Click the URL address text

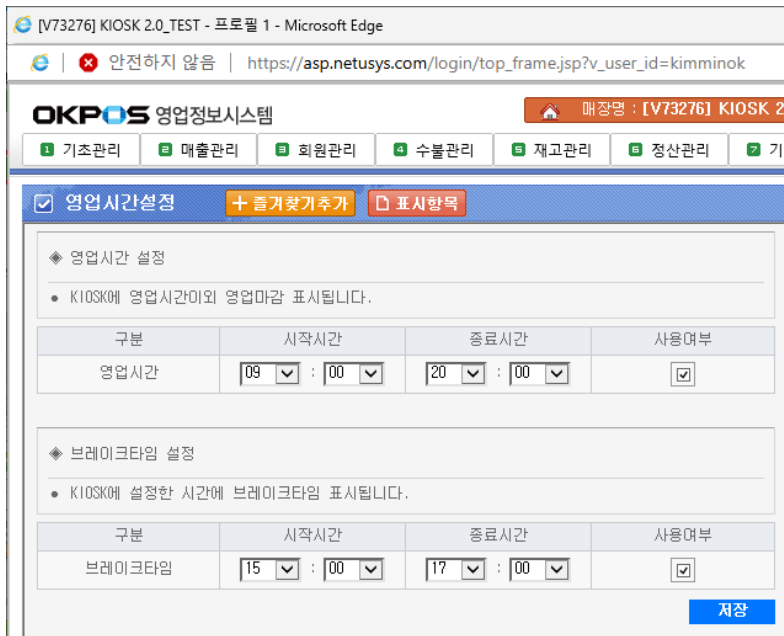[495, 63]
